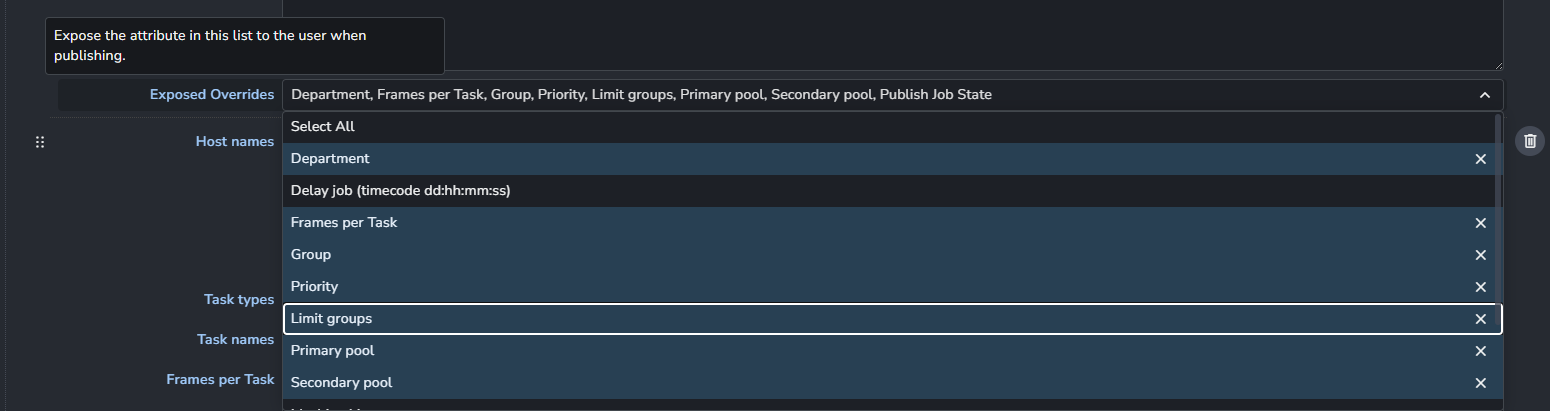Click the Secondary pool list entry
The image size is (1550, 411).
tap(341, 383)
